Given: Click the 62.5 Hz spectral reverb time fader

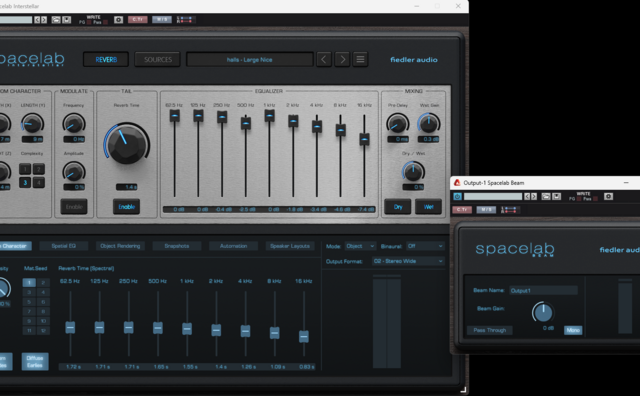Looking at the screenshot, I should coord(70,327).
